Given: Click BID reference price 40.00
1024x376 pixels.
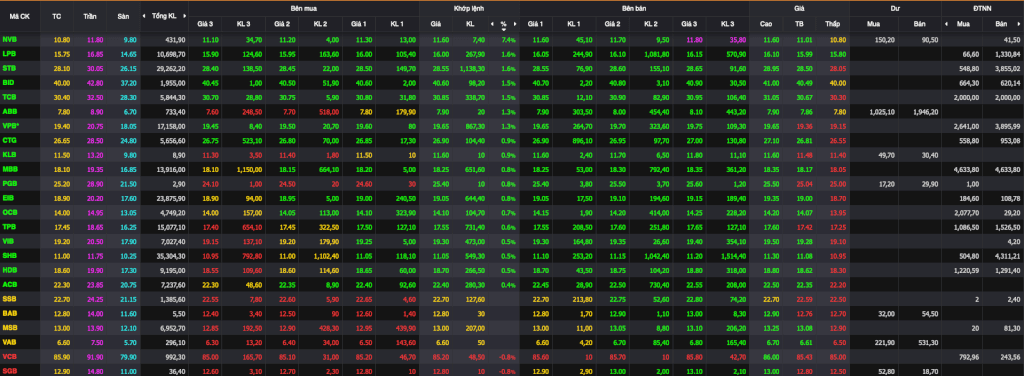Looking at the screenshot, I should [x=61, y=82].
